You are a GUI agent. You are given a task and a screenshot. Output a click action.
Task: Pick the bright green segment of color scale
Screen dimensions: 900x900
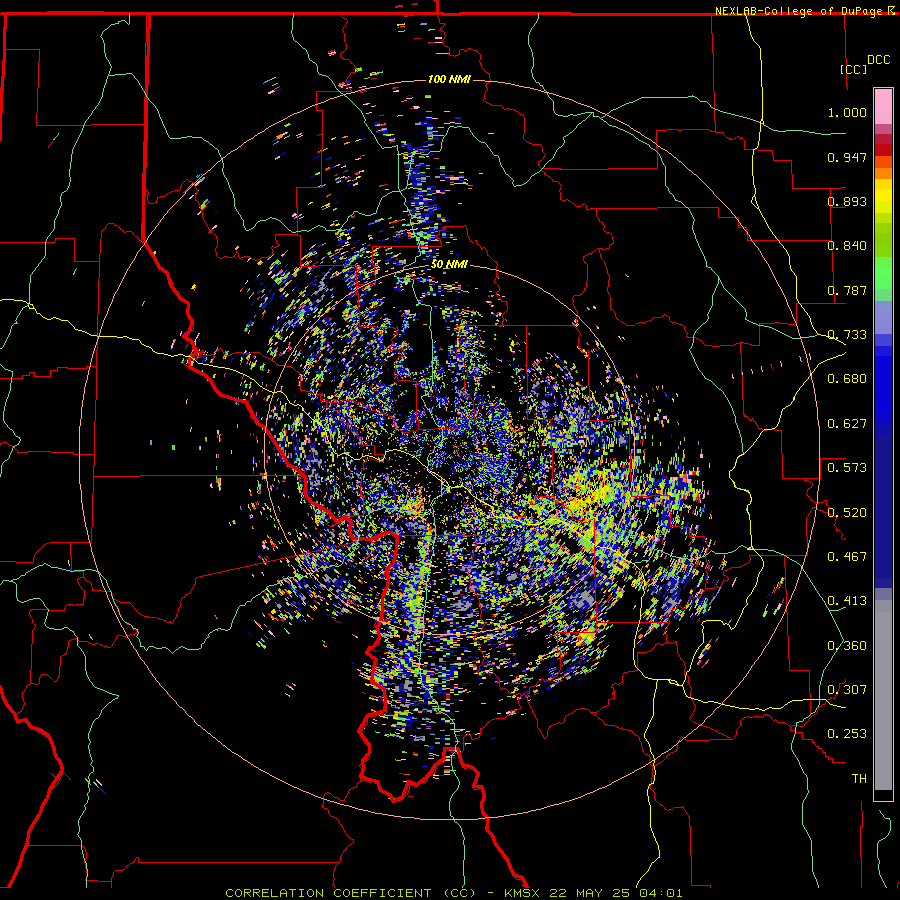(x=883, y=273)
